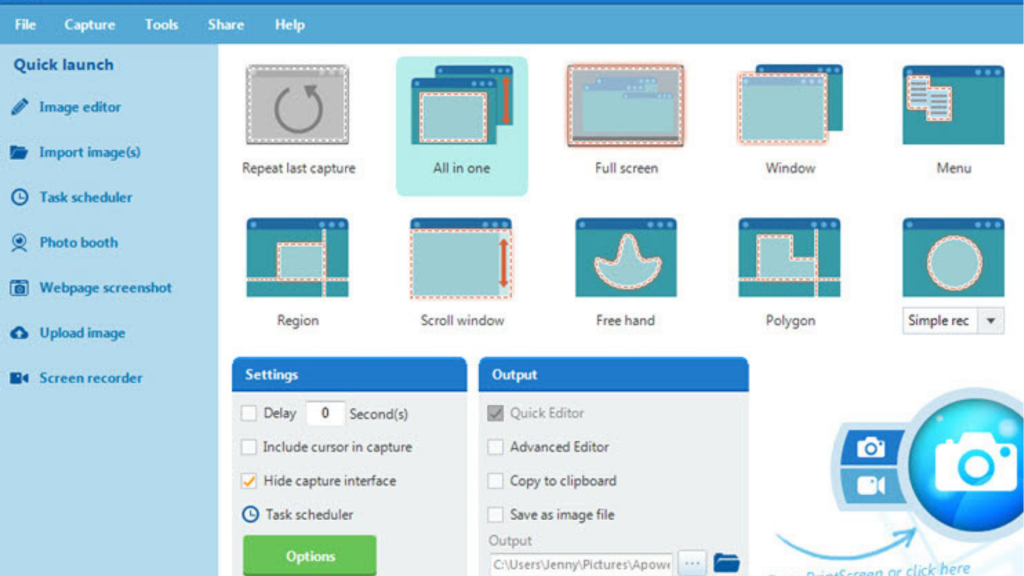Pick the Menu capture mode
This screenshot has width=1024, height=576.
point(952,105)
